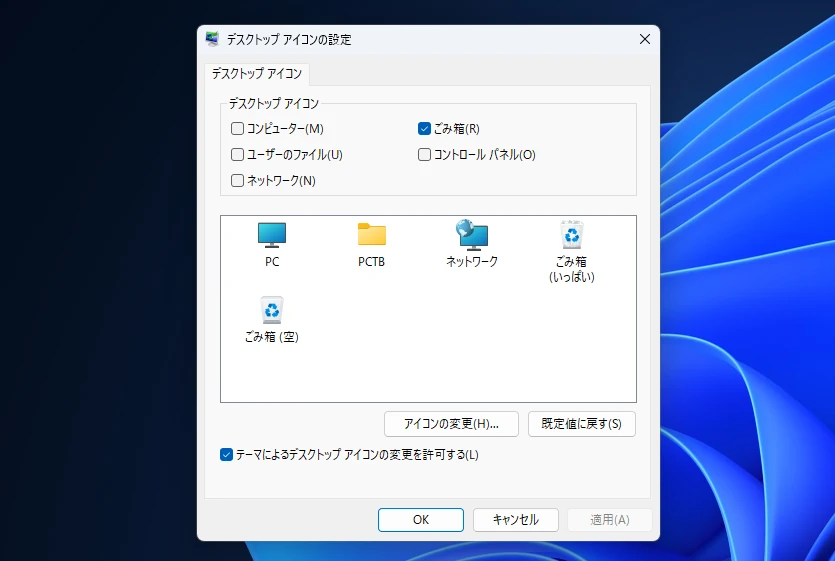Viewport: 835px width, 561px height.
Task: Select the PCTB folder icon
Action: (371, 236)
